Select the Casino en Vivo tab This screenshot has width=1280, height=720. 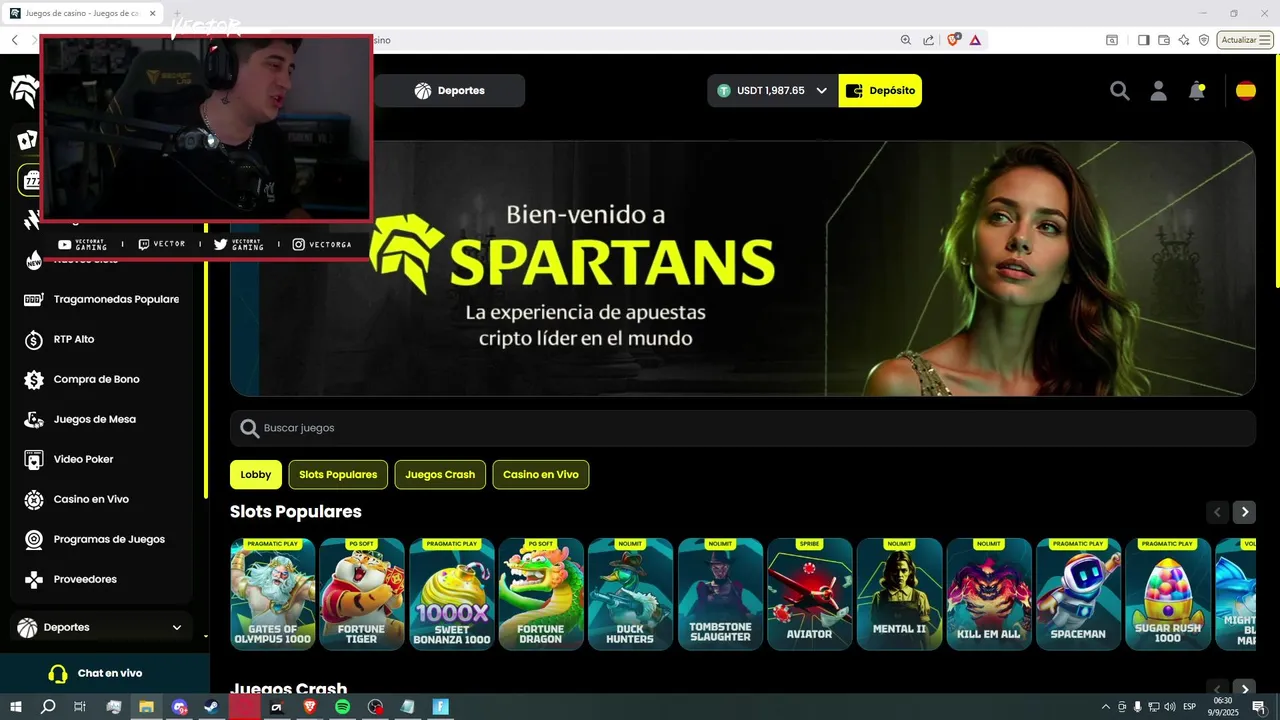click(541, 475)
